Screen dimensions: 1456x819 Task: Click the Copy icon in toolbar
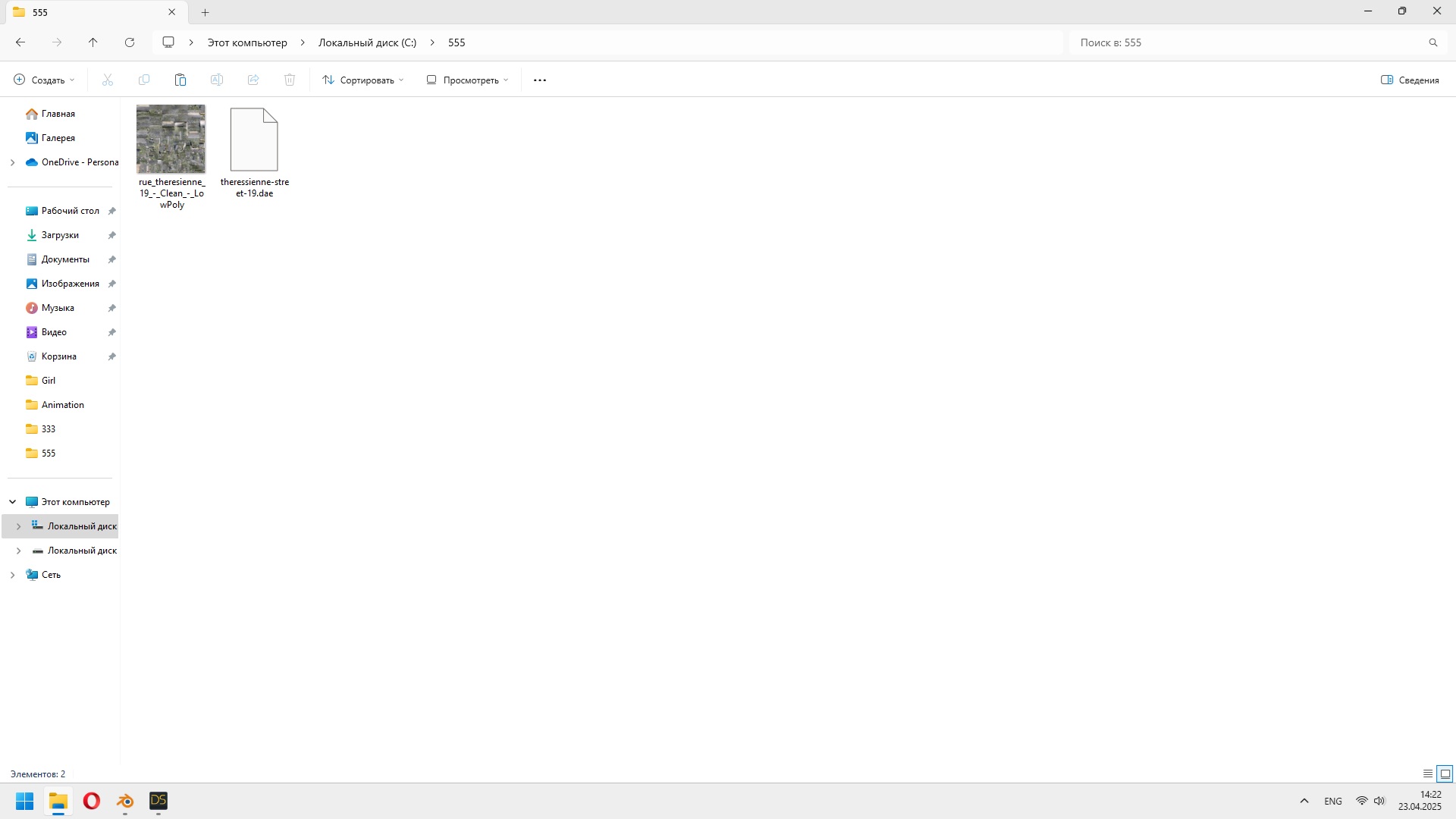tap(144, 80)
